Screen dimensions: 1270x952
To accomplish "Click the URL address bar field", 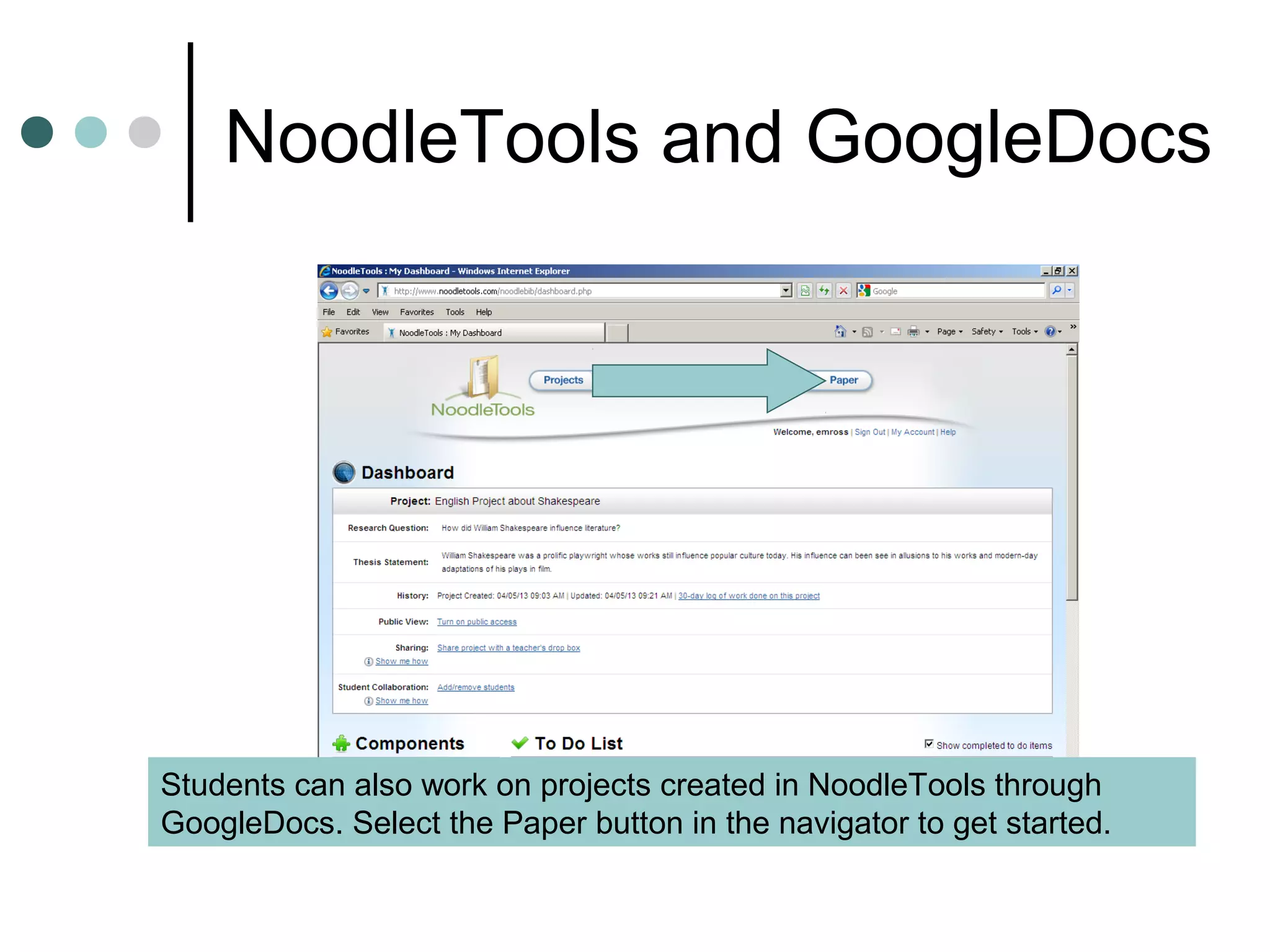I will [584, 291].
